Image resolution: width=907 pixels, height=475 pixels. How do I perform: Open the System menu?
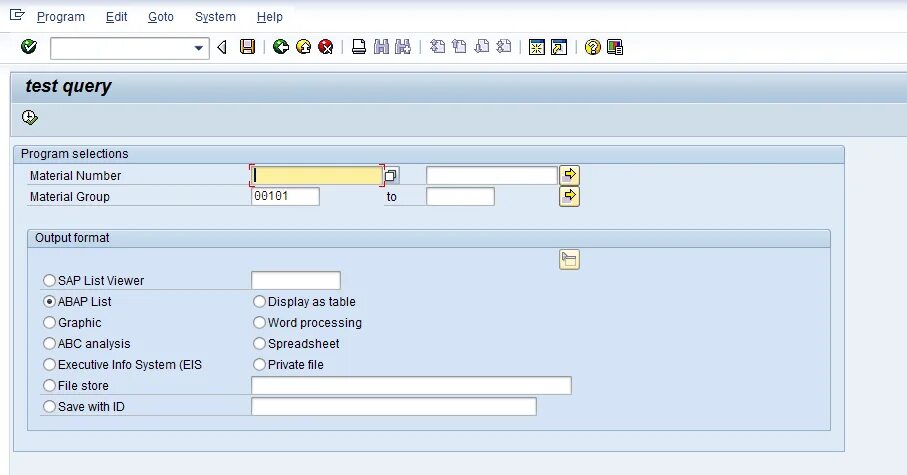pos(215,17)
